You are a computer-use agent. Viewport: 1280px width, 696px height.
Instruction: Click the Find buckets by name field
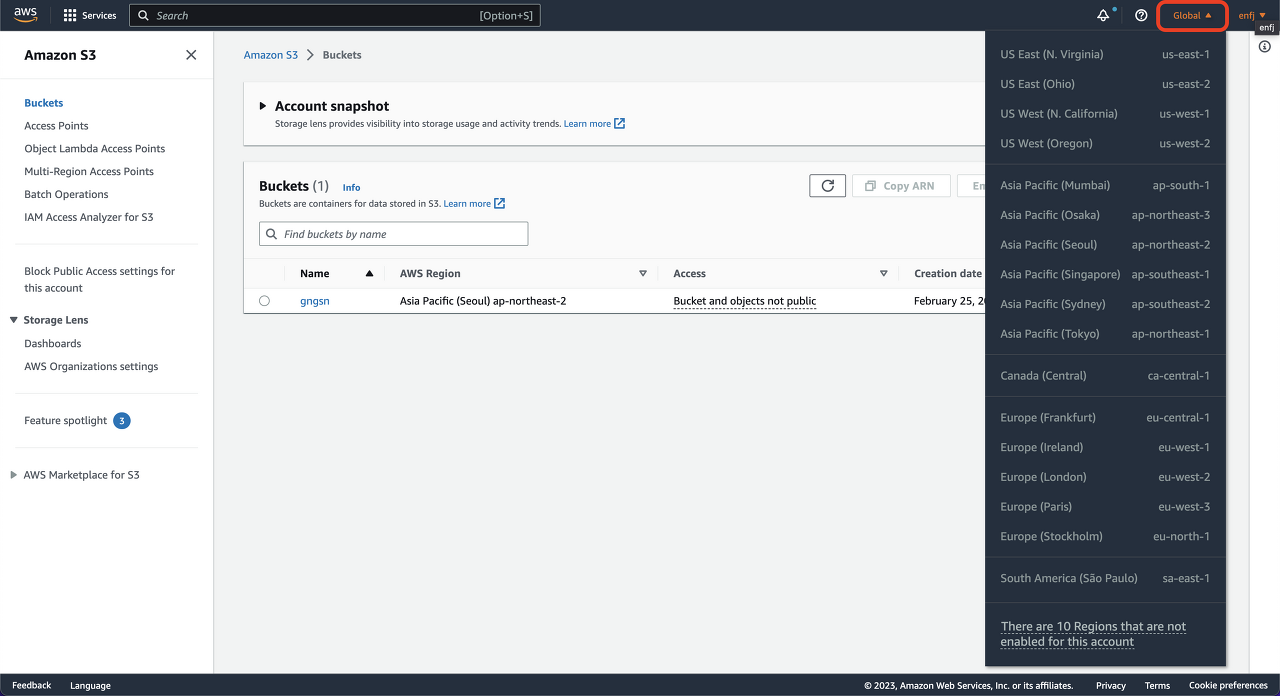coord(394,234)
